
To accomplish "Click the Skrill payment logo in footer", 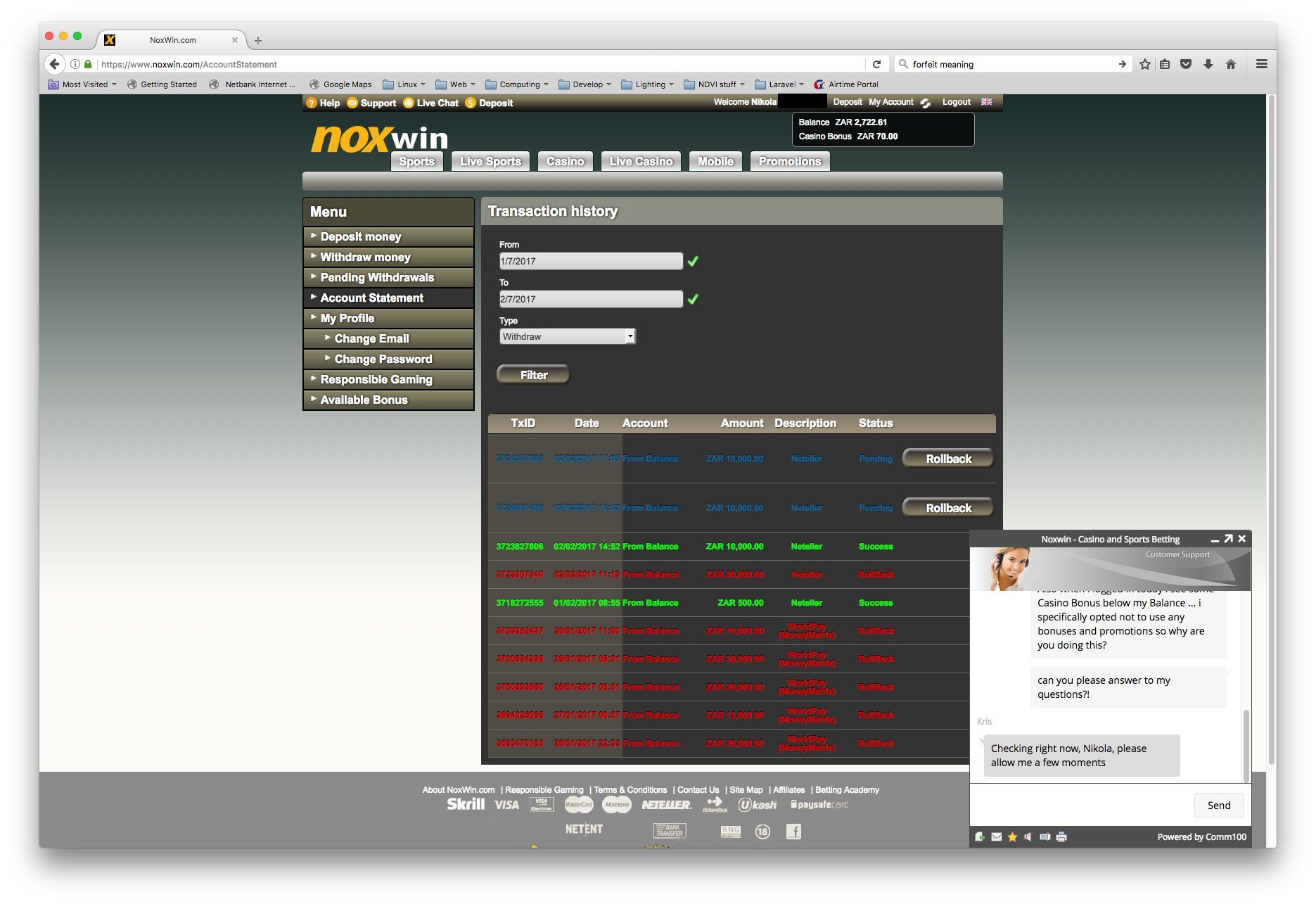I will (x=466, y=804).
